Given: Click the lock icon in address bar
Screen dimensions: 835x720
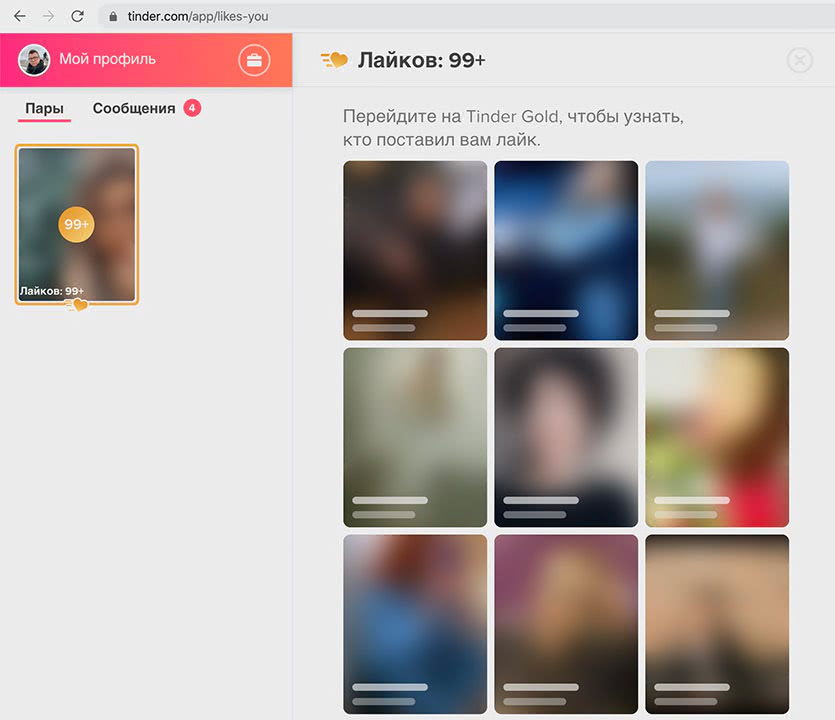Looking at the screenshot, I should tap(112, 17).
